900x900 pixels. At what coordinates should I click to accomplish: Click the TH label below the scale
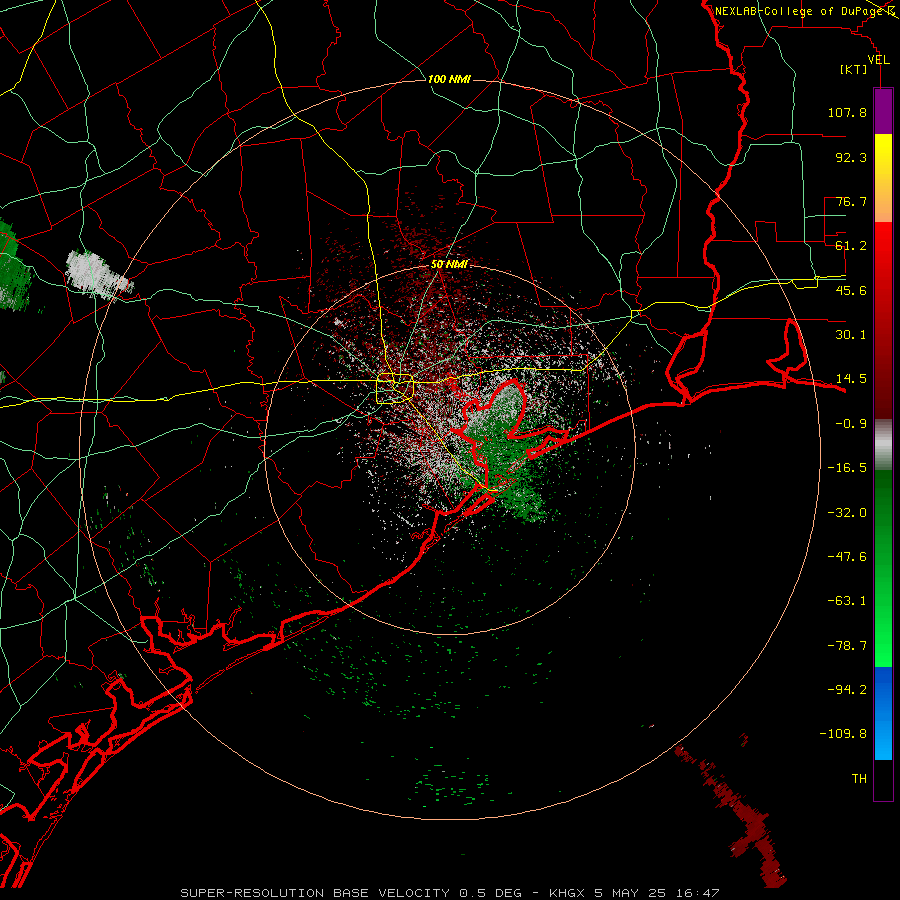859,779
